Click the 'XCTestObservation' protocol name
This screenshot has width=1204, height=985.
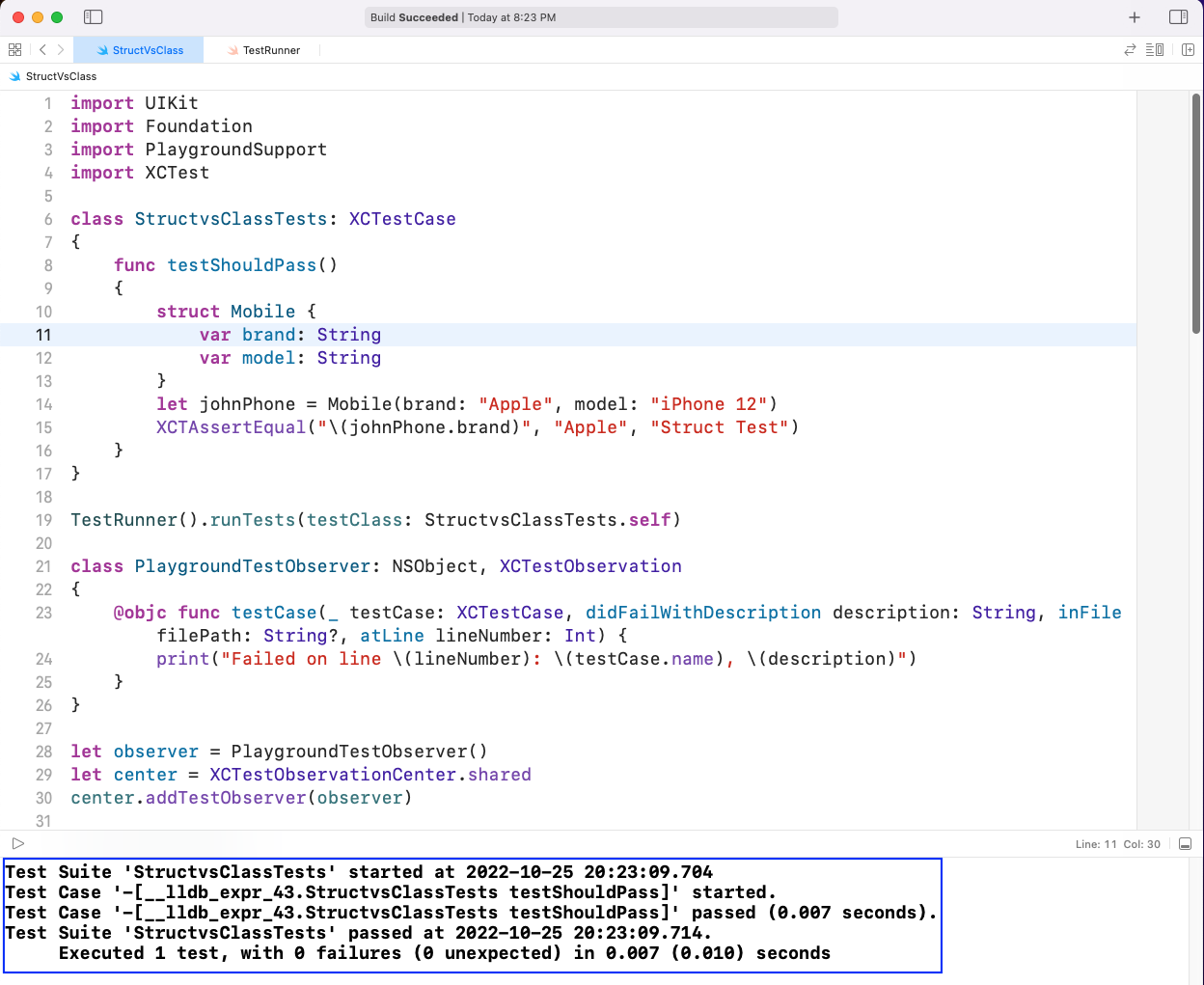[590, 566]
